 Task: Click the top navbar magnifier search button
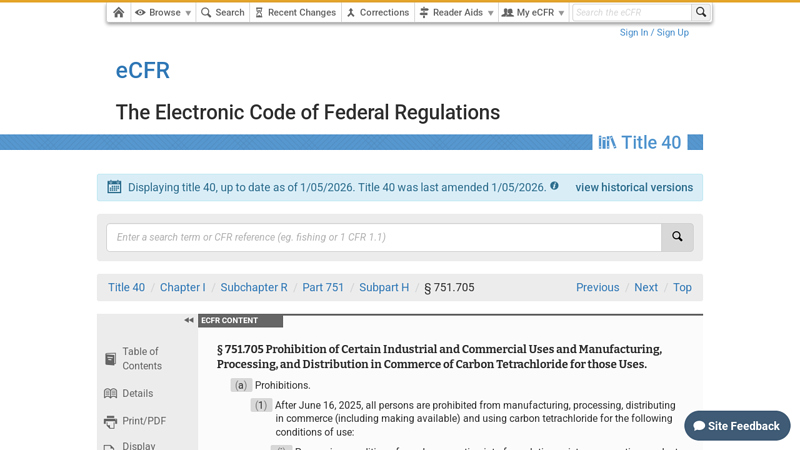701,12
